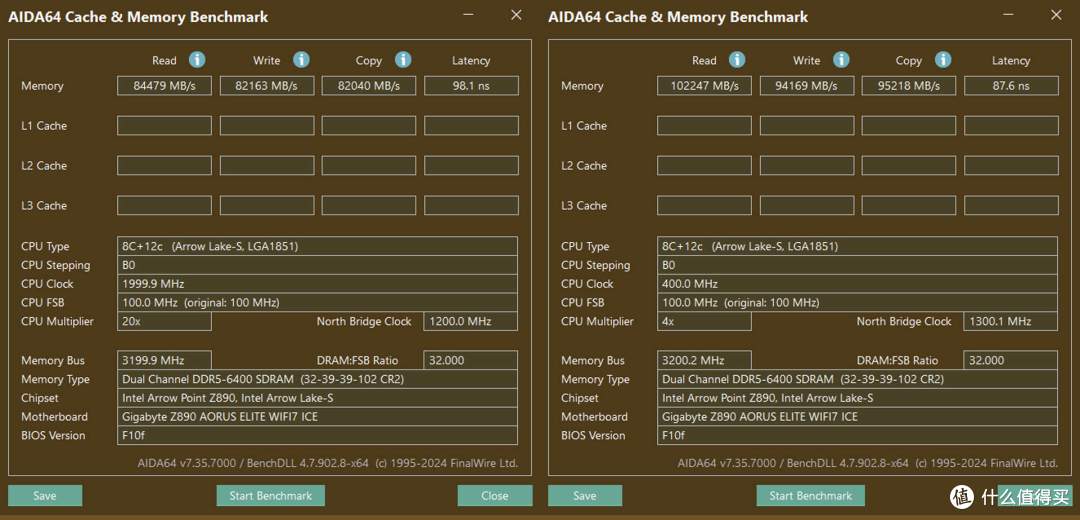The width and height of the screenshot is (1080, 520).
Task: Click CPU Stepping B0 in right window
Action: point(858,265)
